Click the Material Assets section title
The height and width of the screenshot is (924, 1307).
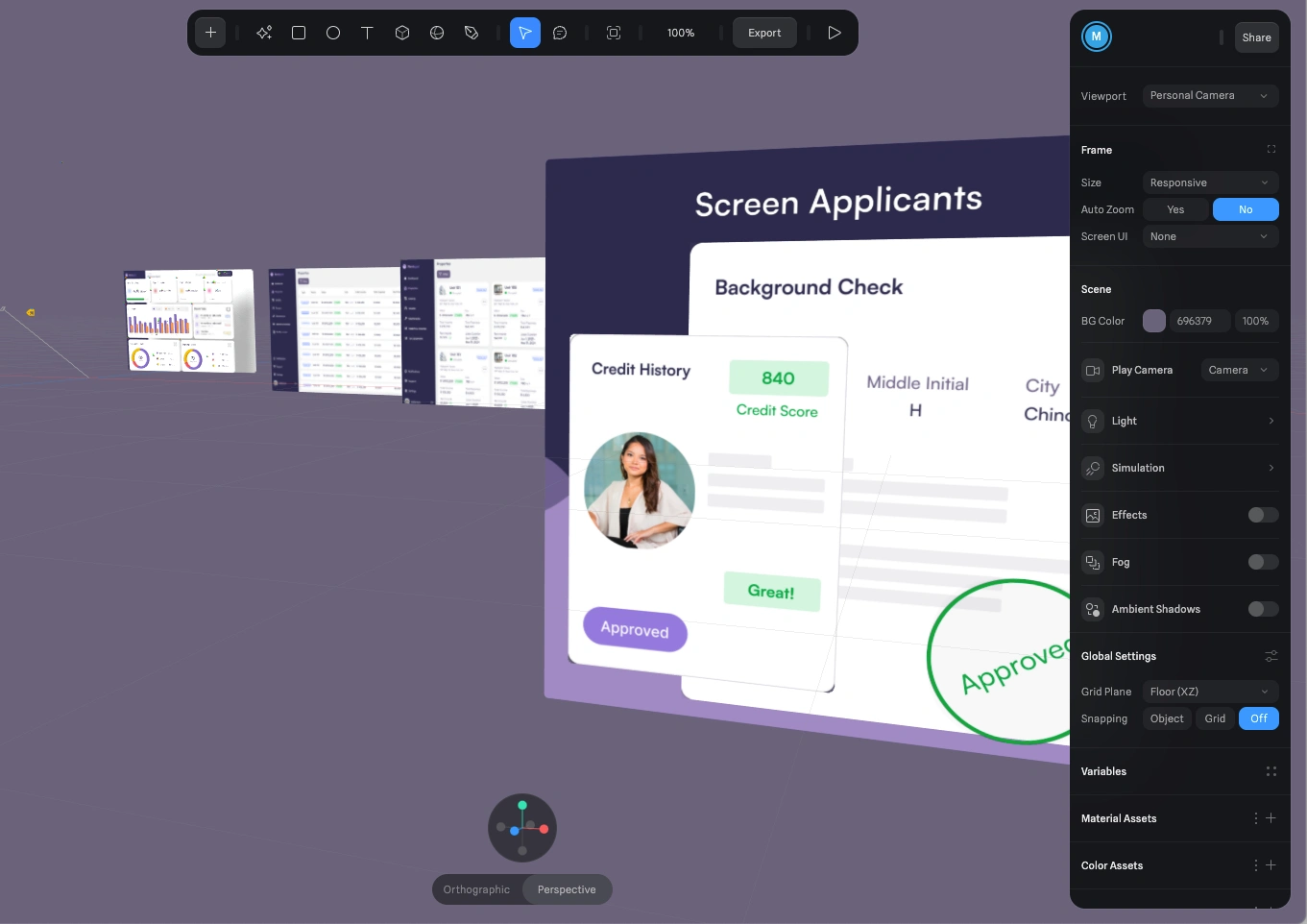(1119, 818)
